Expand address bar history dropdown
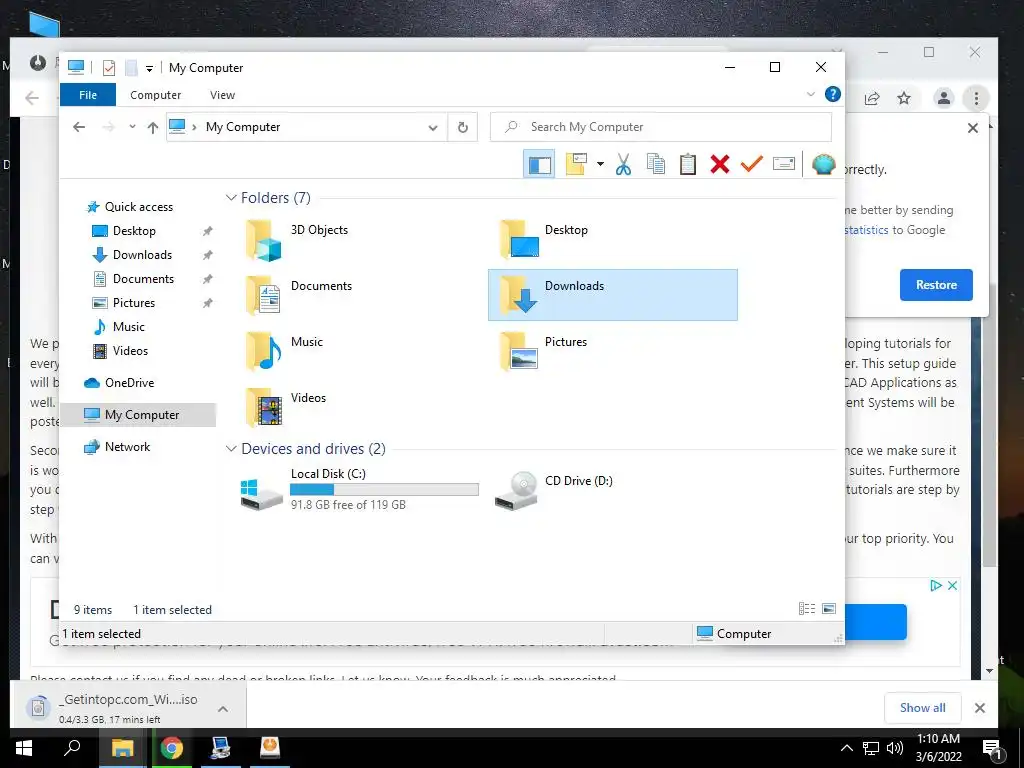This screenshot has width=1024, height=768. click(432, 127)
